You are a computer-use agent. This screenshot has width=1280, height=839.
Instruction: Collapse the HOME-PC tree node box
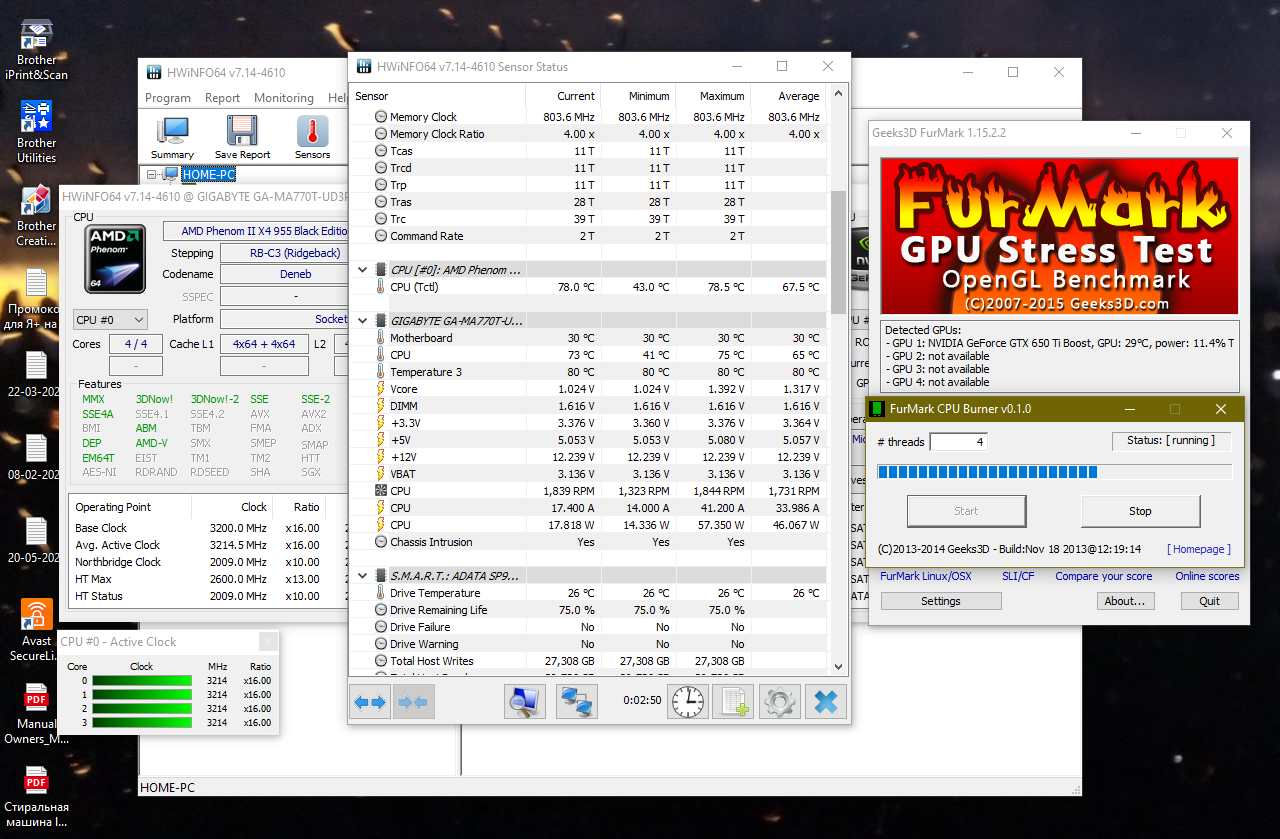pos(153,175)
